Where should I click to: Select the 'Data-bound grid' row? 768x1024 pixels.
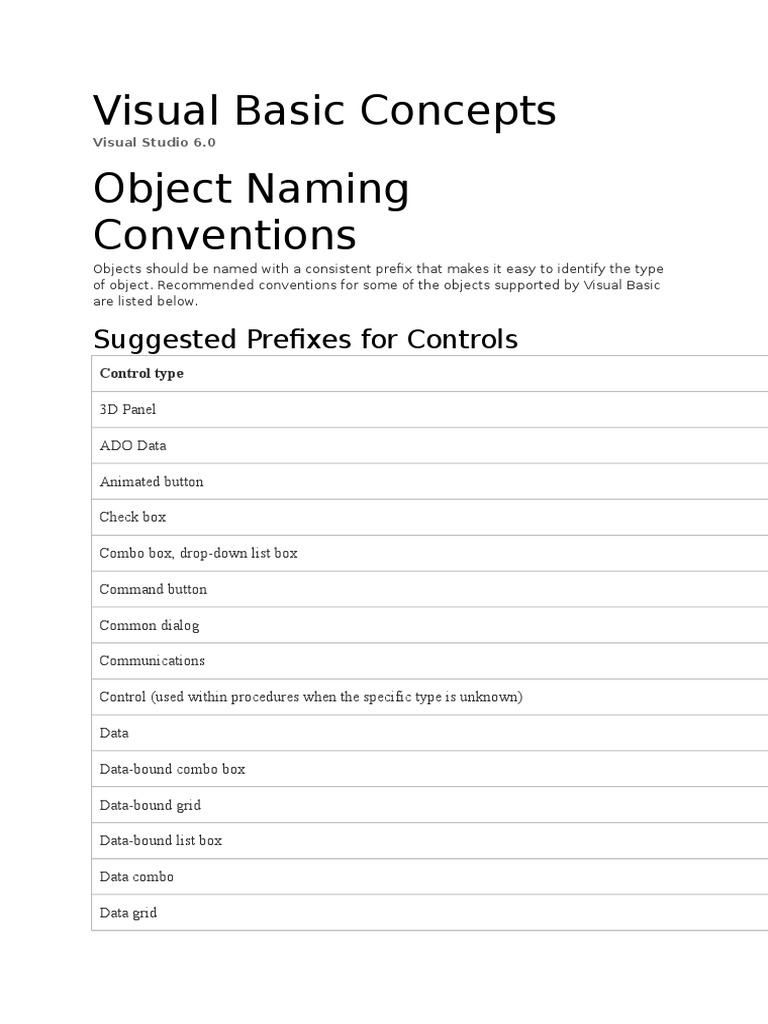(x=150, y=805)
